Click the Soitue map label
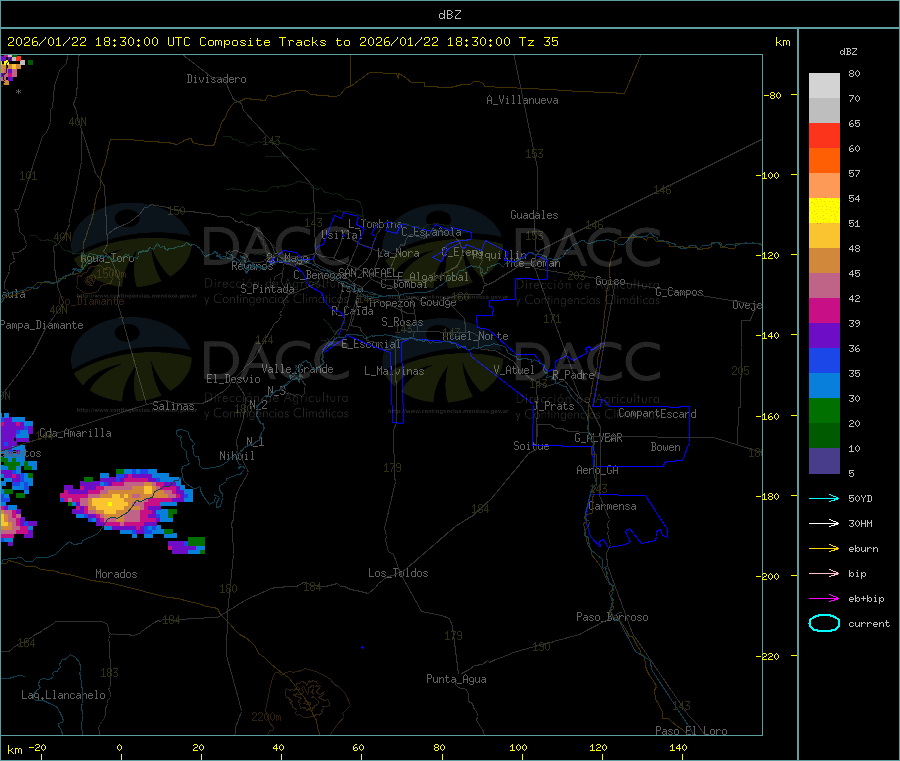 pos(531,446)
